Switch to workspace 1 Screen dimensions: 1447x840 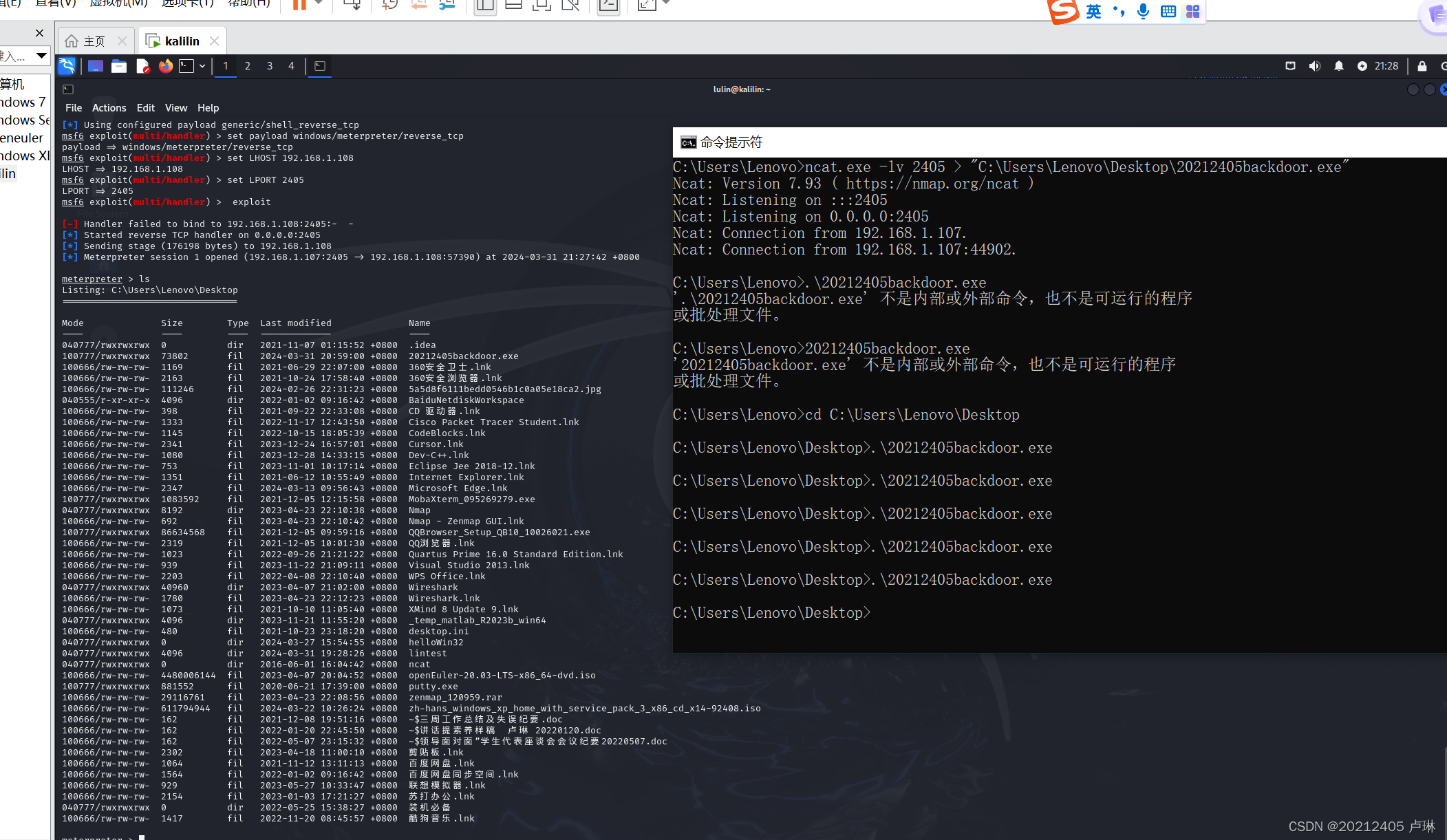click(226, 66)
